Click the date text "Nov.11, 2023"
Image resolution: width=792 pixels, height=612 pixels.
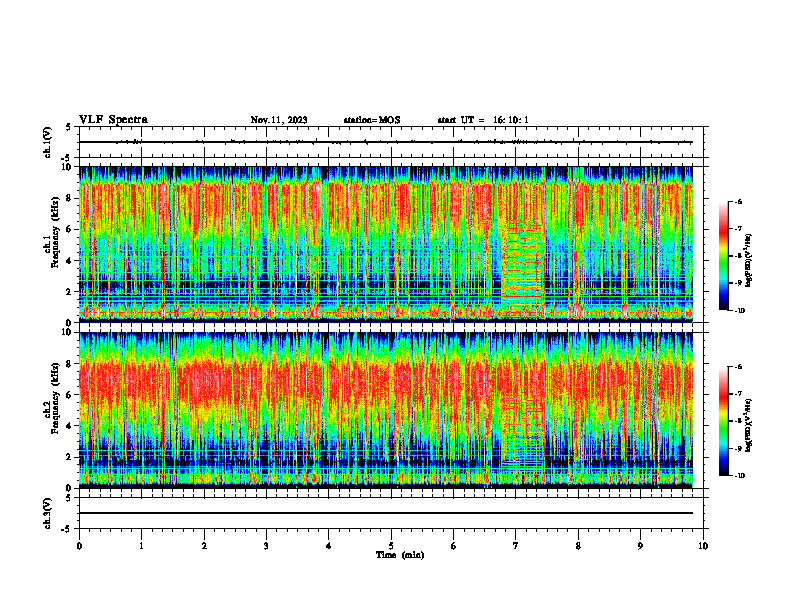[x=279, y=120]
